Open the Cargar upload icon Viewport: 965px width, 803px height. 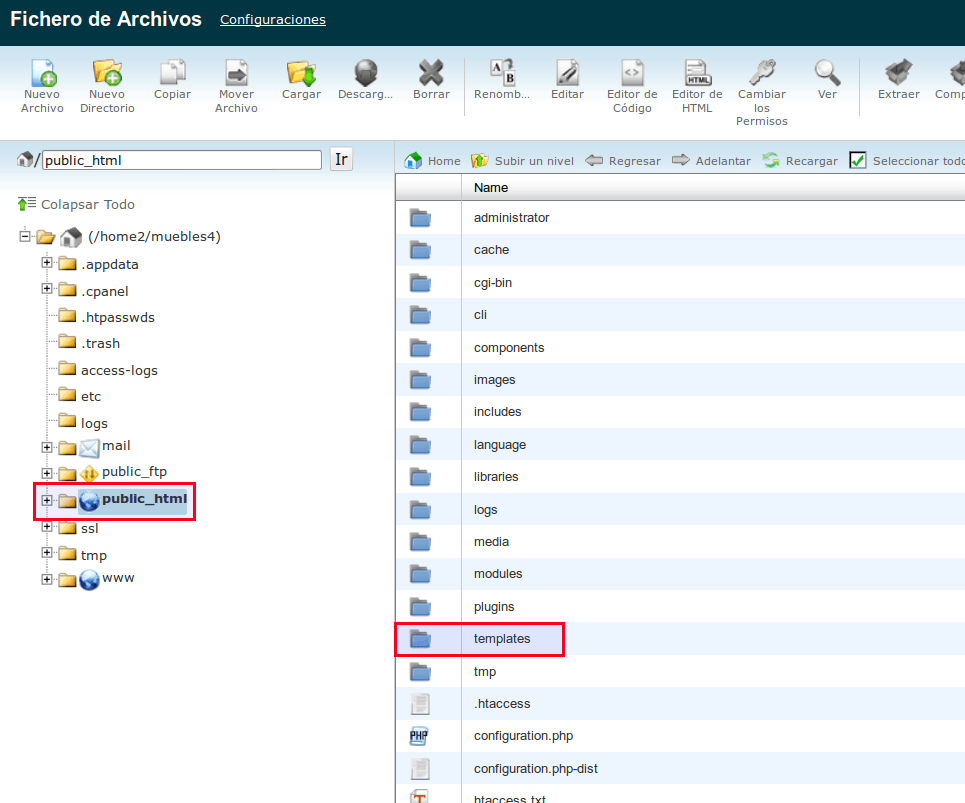coord(301,73)
